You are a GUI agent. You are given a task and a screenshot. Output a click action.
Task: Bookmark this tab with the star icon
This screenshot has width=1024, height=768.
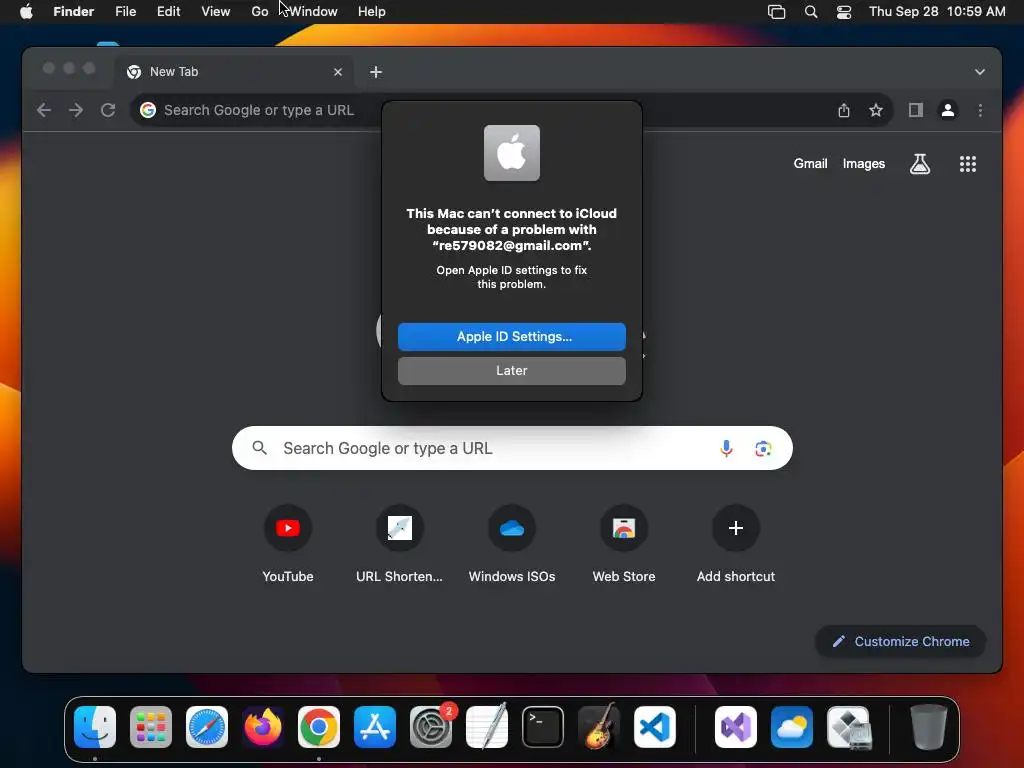(876, 110)
